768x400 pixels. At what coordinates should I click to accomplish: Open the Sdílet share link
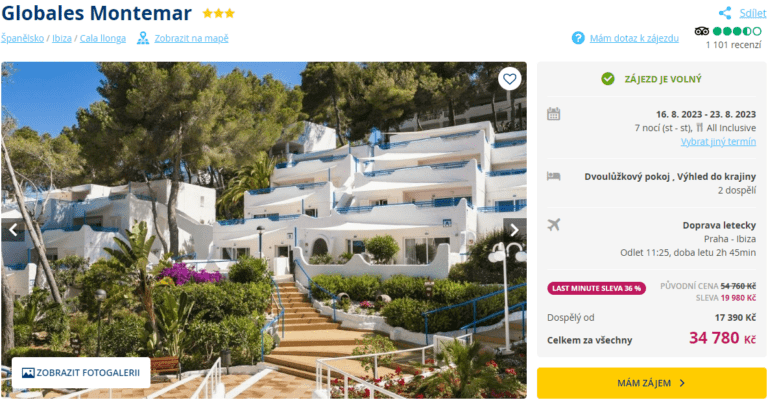(752, 13)
